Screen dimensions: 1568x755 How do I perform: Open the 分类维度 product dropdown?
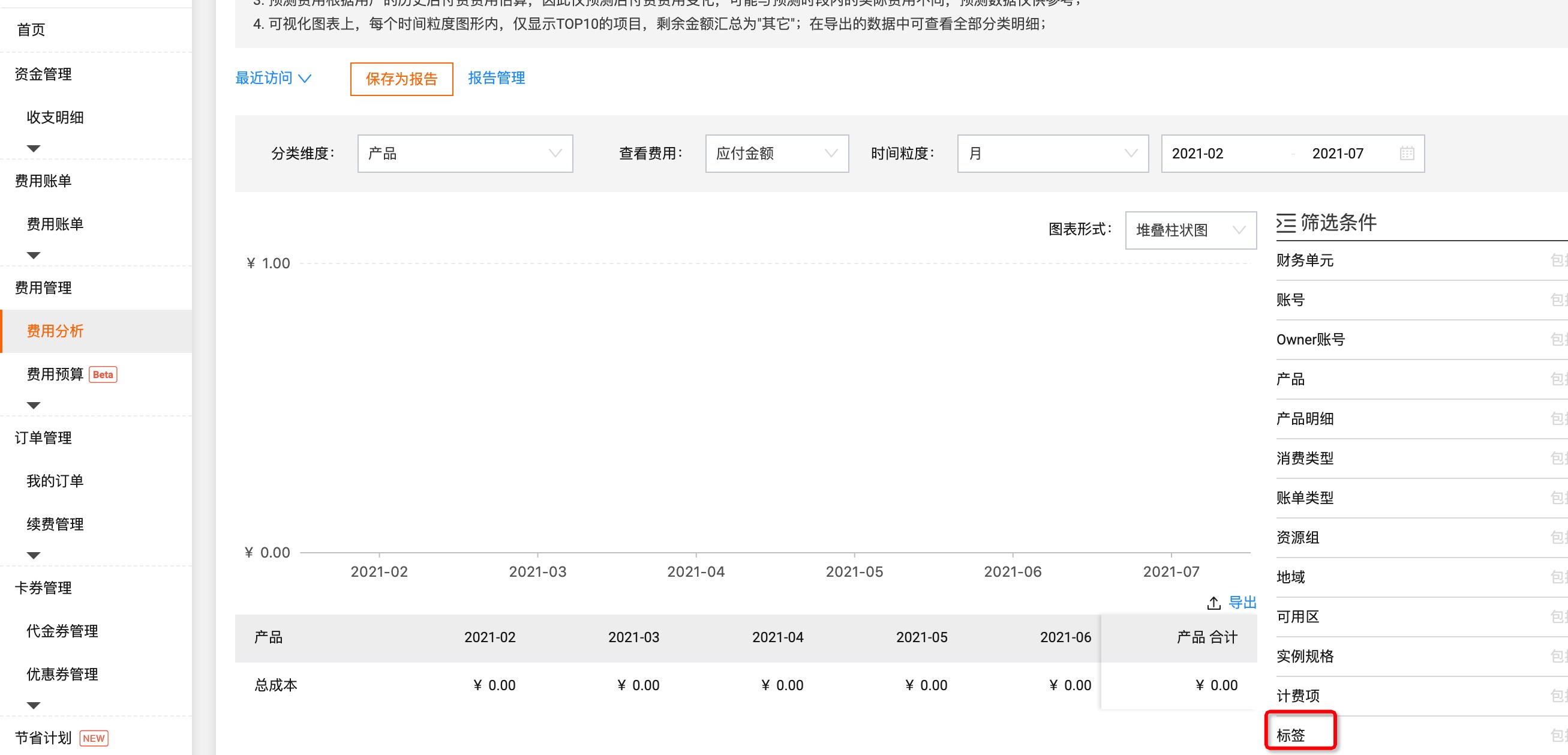(x=465, y=154)
